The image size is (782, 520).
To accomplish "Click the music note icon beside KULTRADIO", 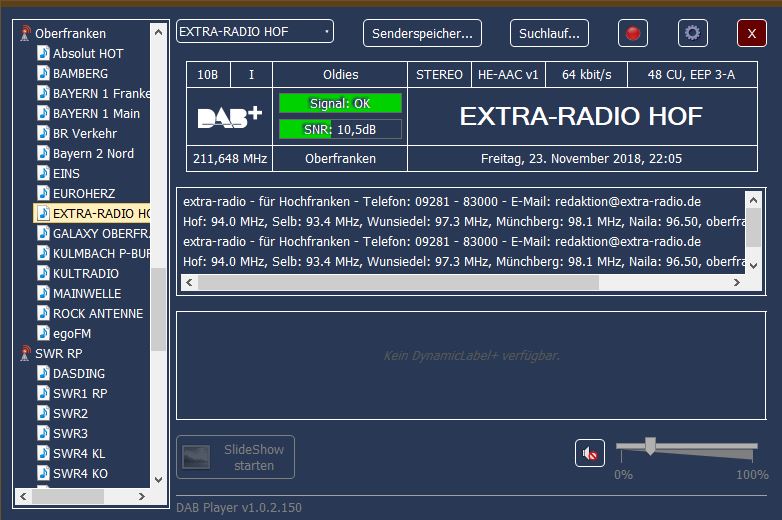I will click(43, 273).
